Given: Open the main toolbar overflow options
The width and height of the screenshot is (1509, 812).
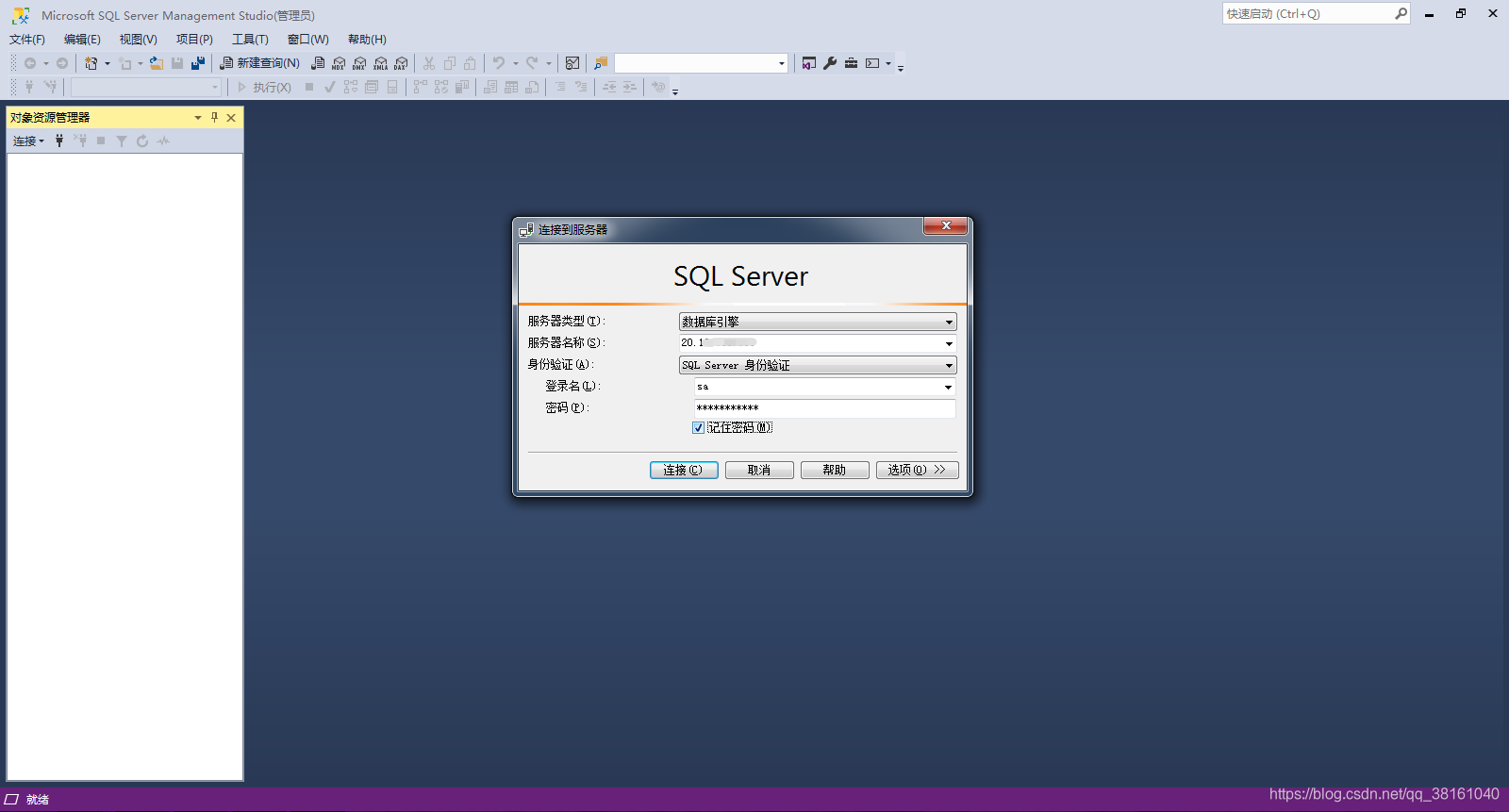Looking at the screenshot, I should pos(901,67).
